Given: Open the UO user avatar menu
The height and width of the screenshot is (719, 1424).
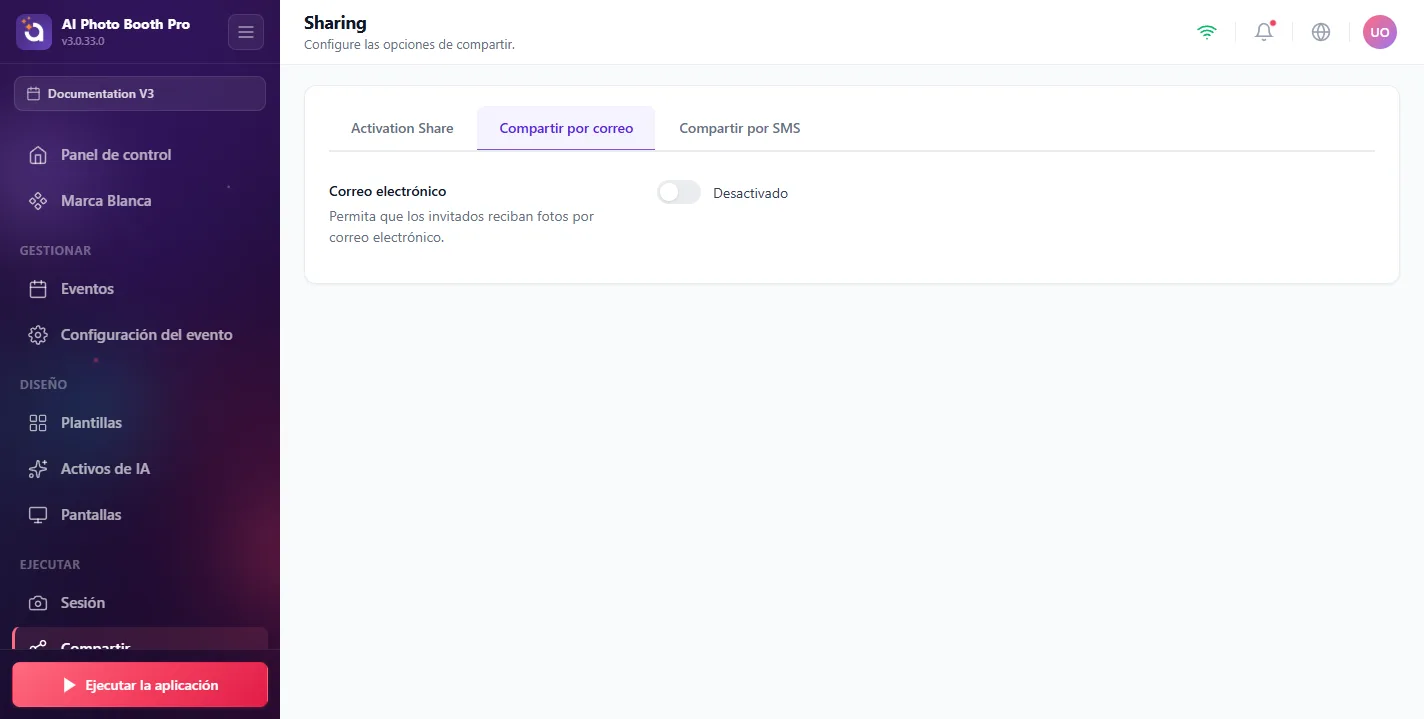Looking at the screenshot, I should click(1380, 32).
